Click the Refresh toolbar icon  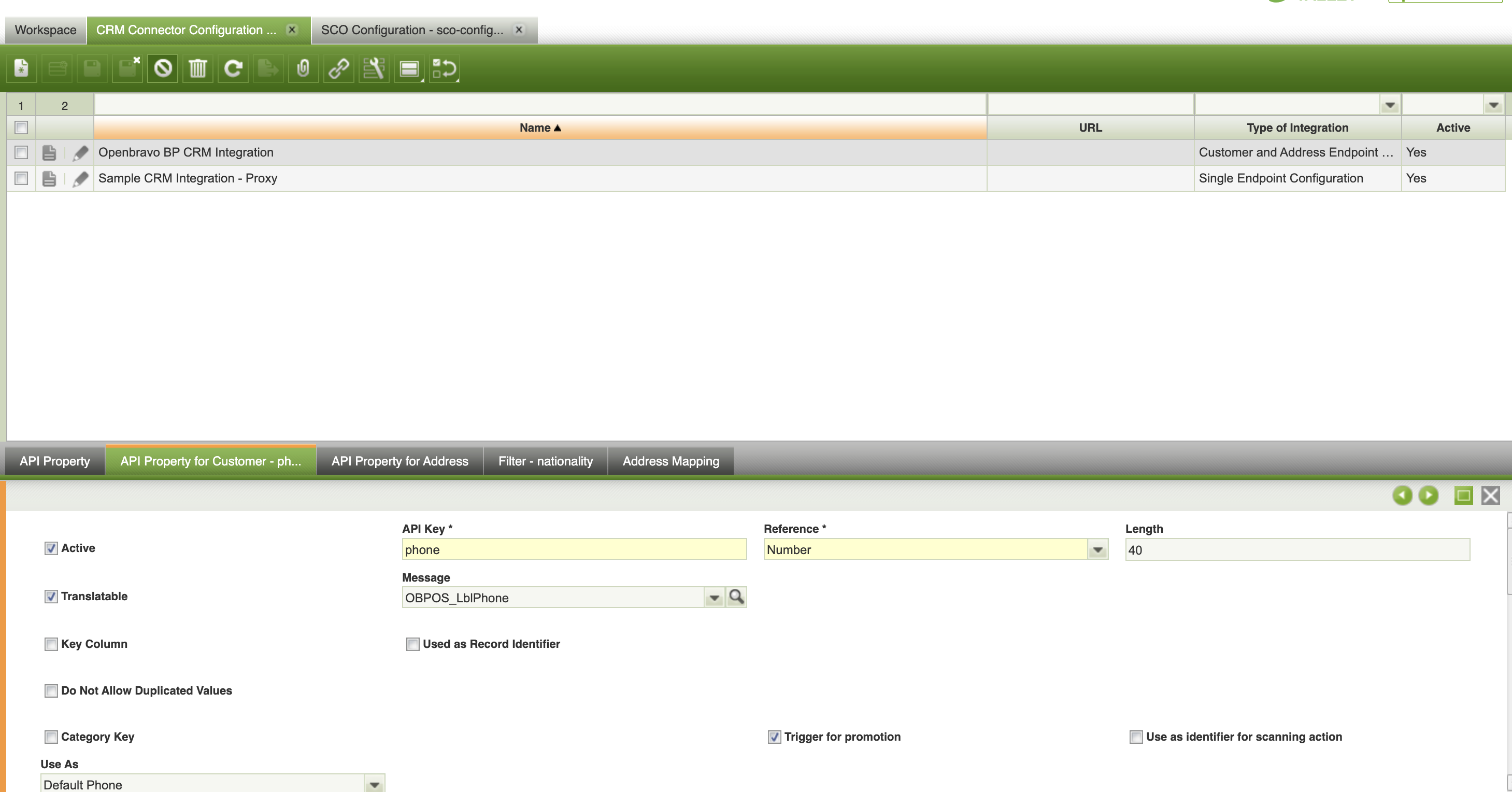(x=233, y=69)
